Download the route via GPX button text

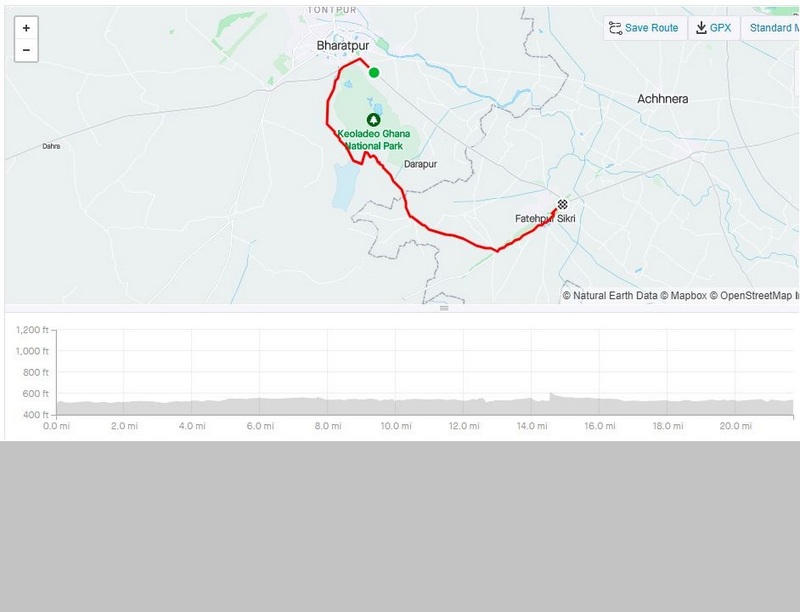point(720,28)
